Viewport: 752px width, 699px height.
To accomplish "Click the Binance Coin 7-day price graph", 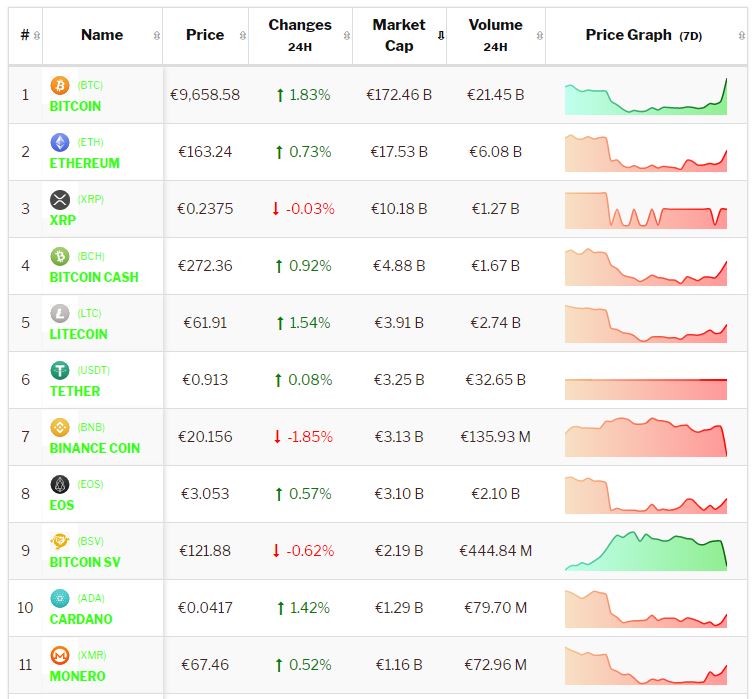I will click(646, 438).
